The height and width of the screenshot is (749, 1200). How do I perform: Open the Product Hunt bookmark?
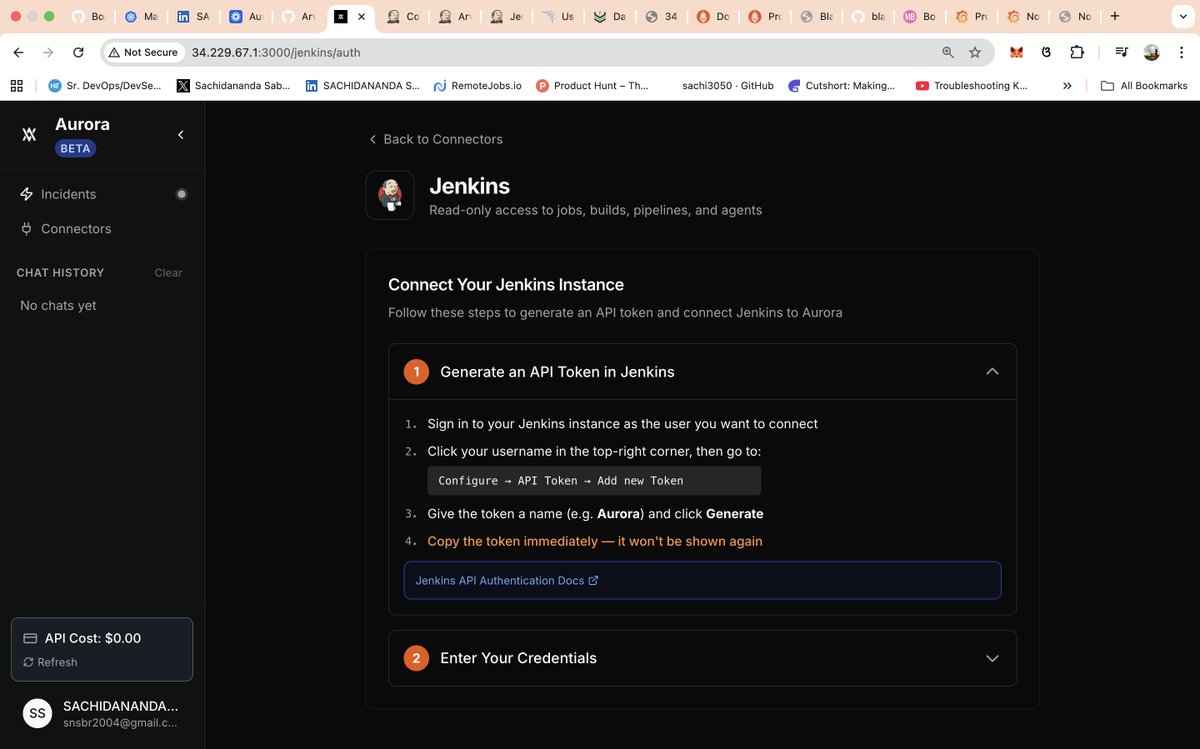593,86
